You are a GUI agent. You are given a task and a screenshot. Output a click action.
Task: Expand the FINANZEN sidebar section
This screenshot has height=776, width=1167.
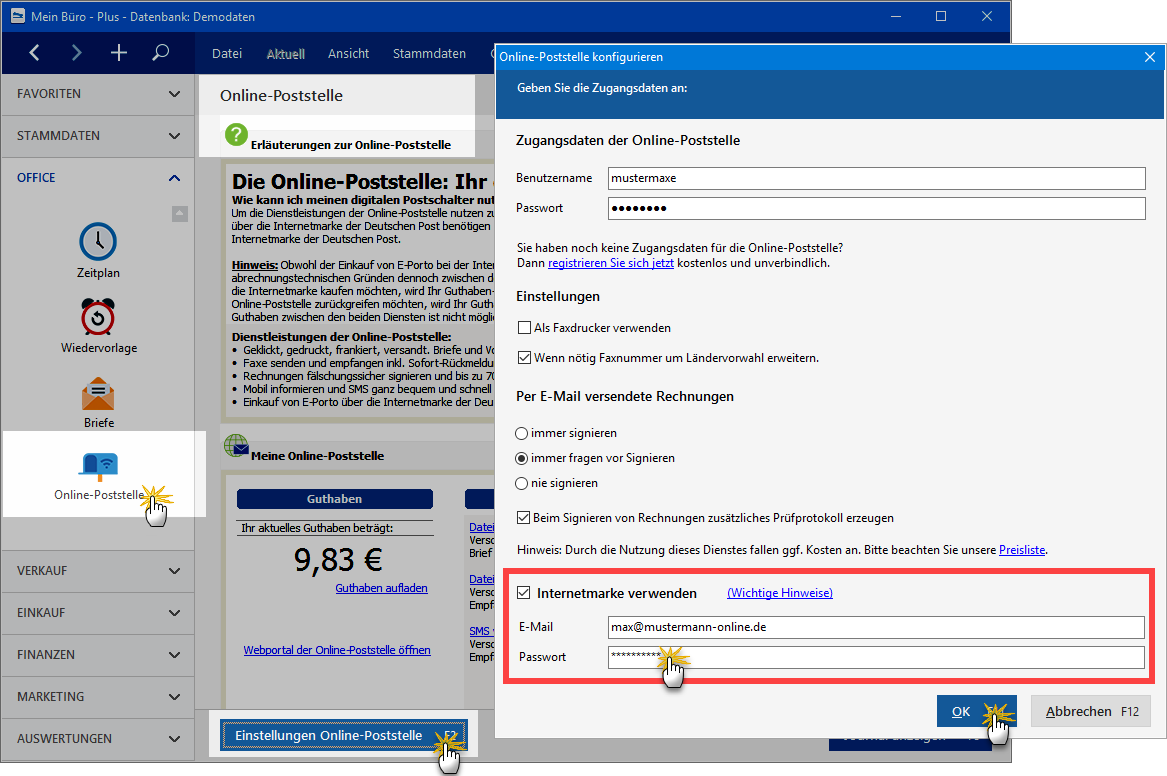coord(98,655)
